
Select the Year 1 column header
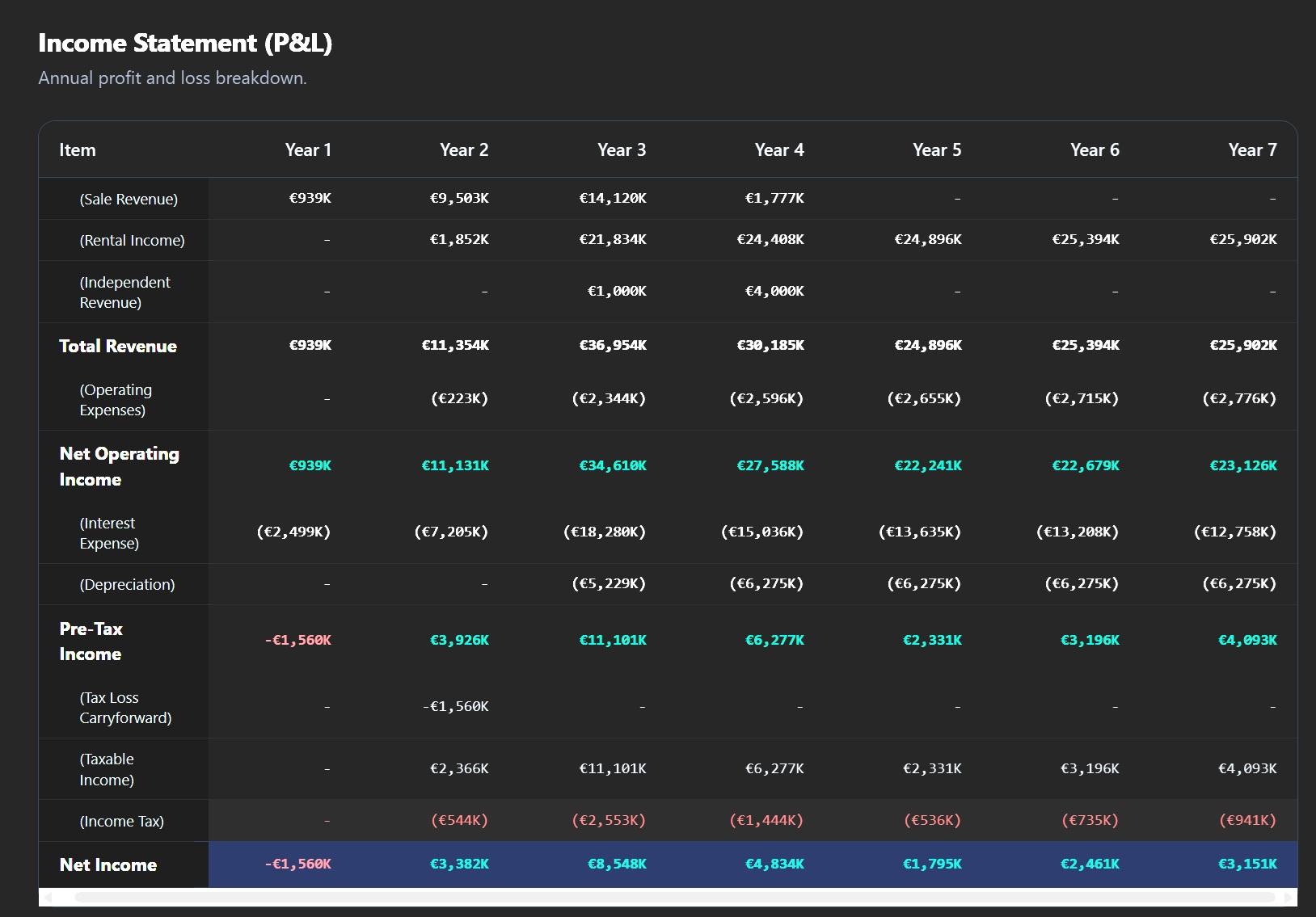[308, 150]
